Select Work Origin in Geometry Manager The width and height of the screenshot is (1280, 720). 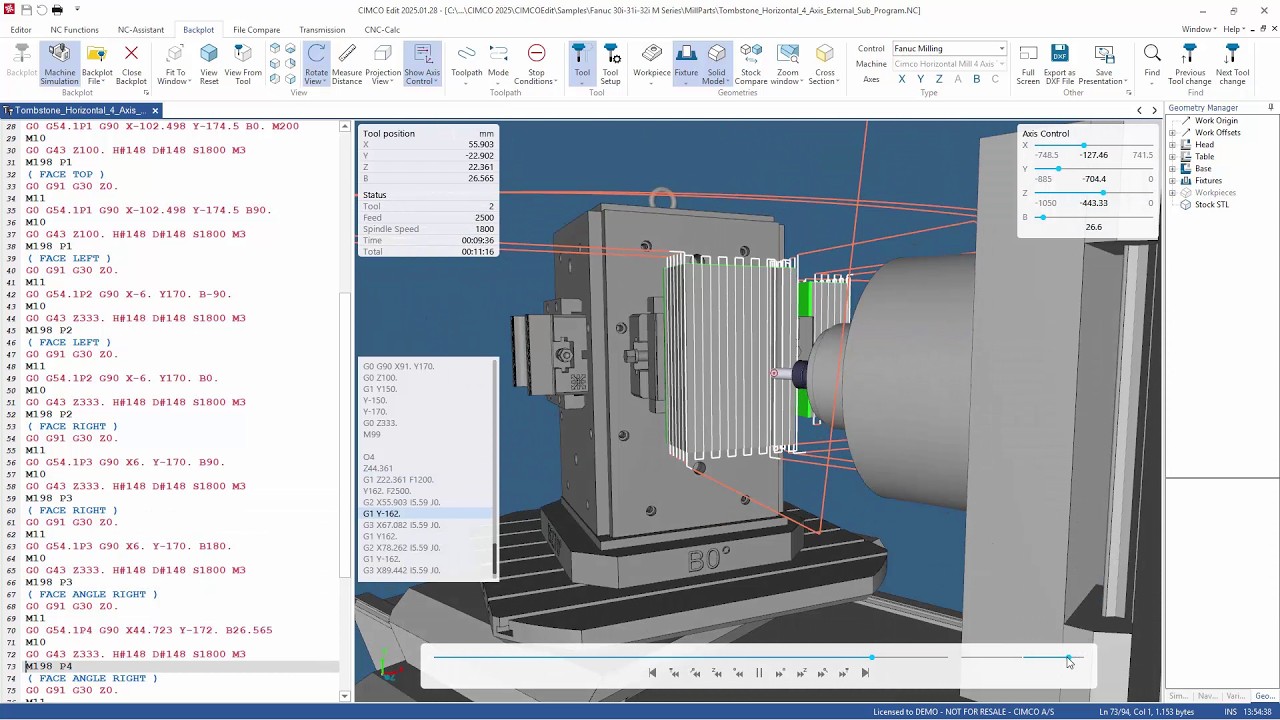point(1216,121)
